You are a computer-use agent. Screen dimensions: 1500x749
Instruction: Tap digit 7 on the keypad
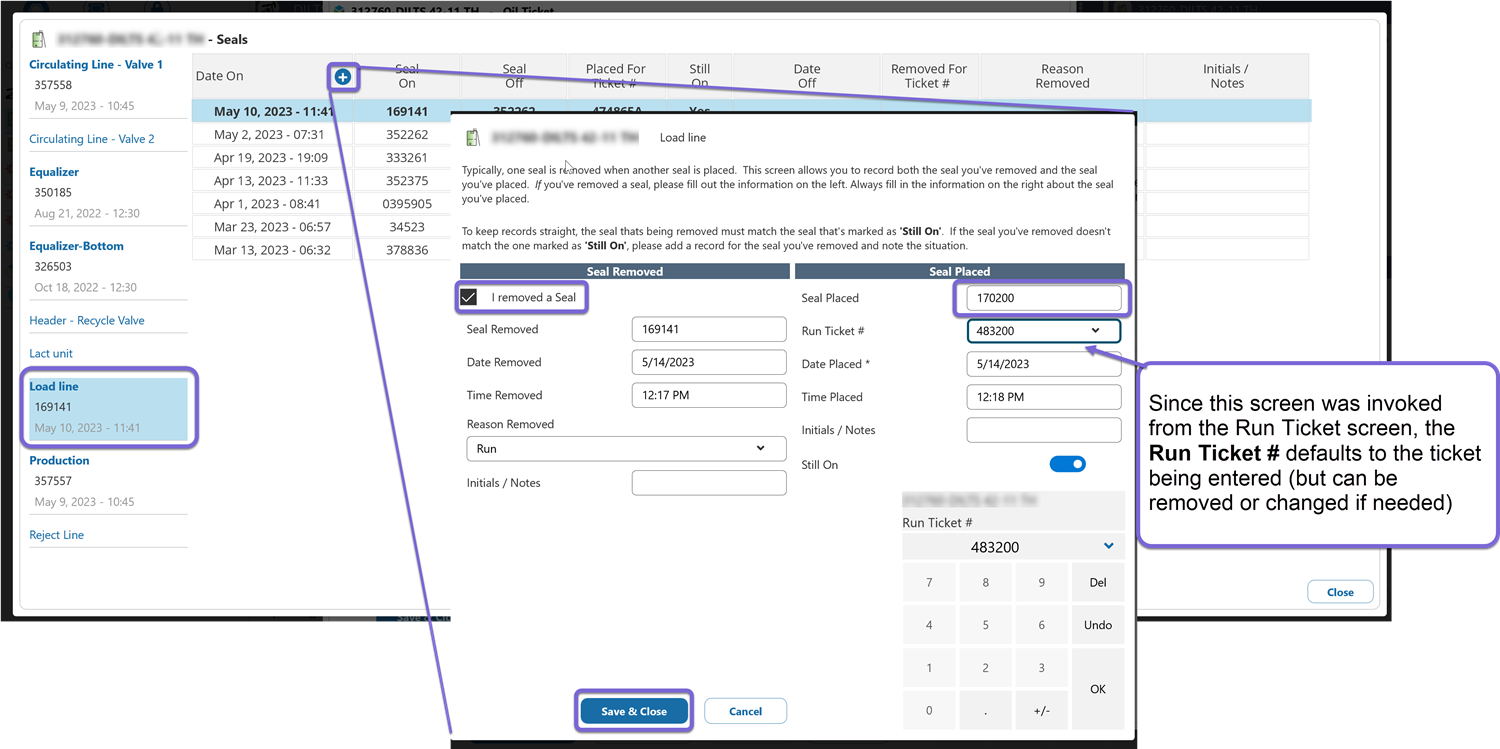click(929, 583)
